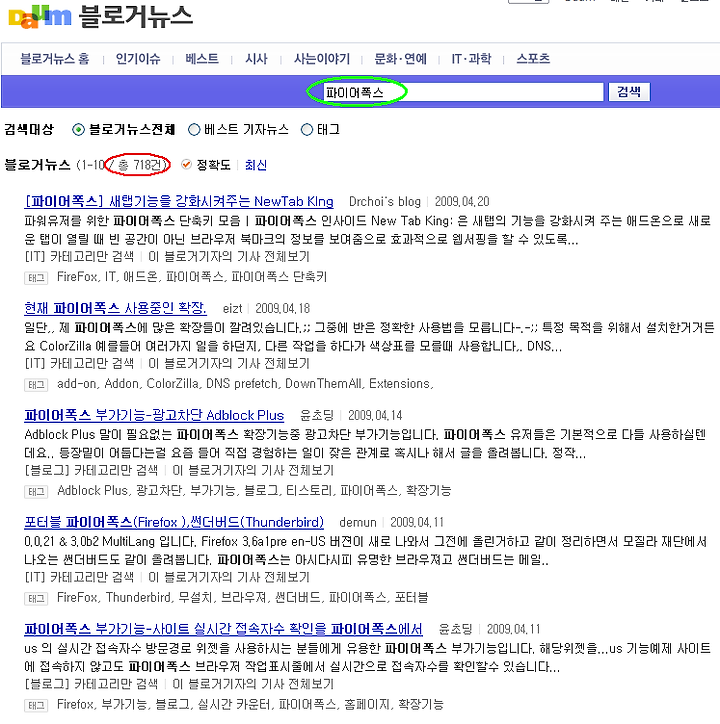This screenshot has height=724, width=720.
Task: Click the Extensions tag
Action: tap(399, 384)
